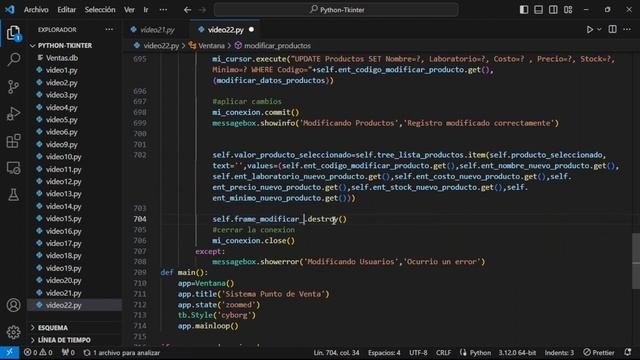This screenshot has height=360, width=640.
Task: Toggle the primary side bar
Action: pyautogui.click(x=524, y=9)
